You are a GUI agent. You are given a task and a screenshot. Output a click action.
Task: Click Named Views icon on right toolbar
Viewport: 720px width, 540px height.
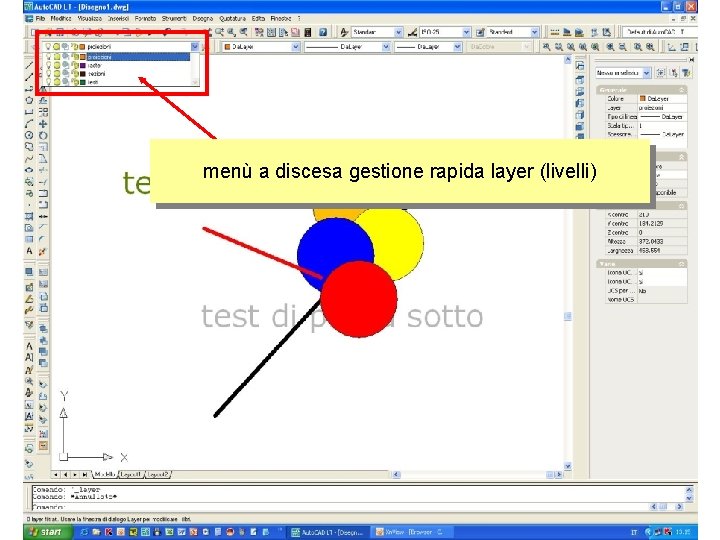[580, 66]
